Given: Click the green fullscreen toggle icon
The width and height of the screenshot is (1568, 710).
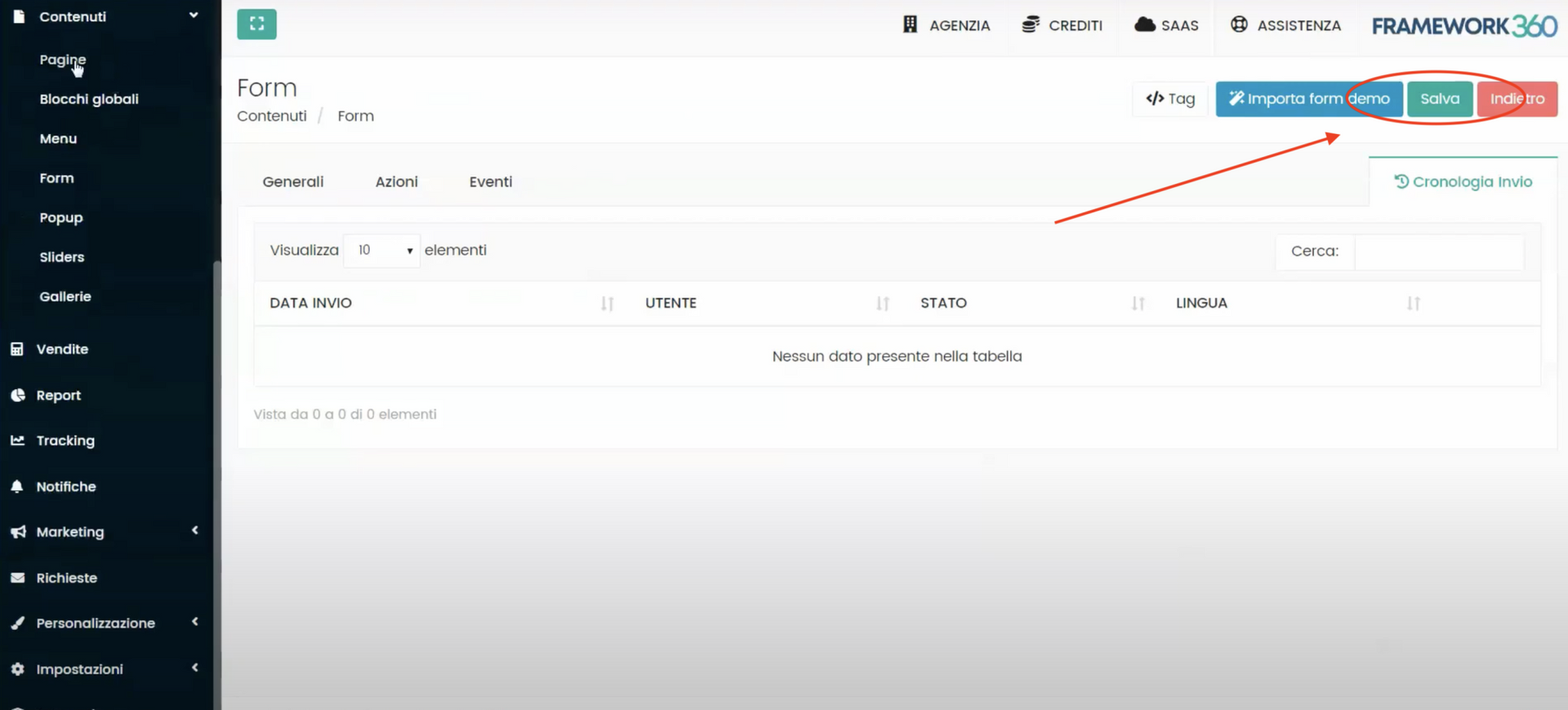Looking at the screenshot, I should pyautogui.click(x=256, y=25).
